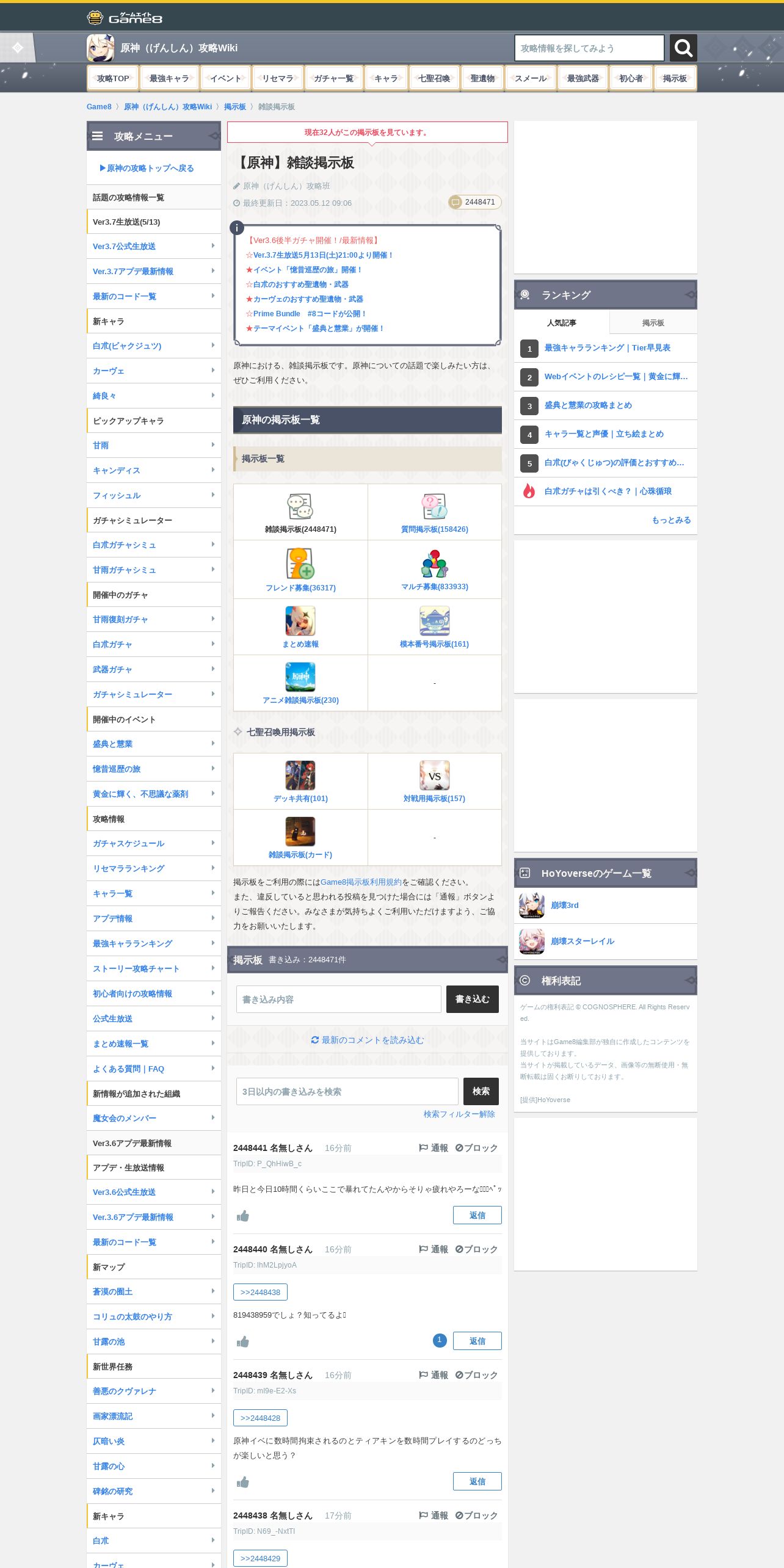784x1568 pixels.
Task: Expand the Ver.3.7アプデ最新情報 sidebar arrow
Action: point(212,270)
